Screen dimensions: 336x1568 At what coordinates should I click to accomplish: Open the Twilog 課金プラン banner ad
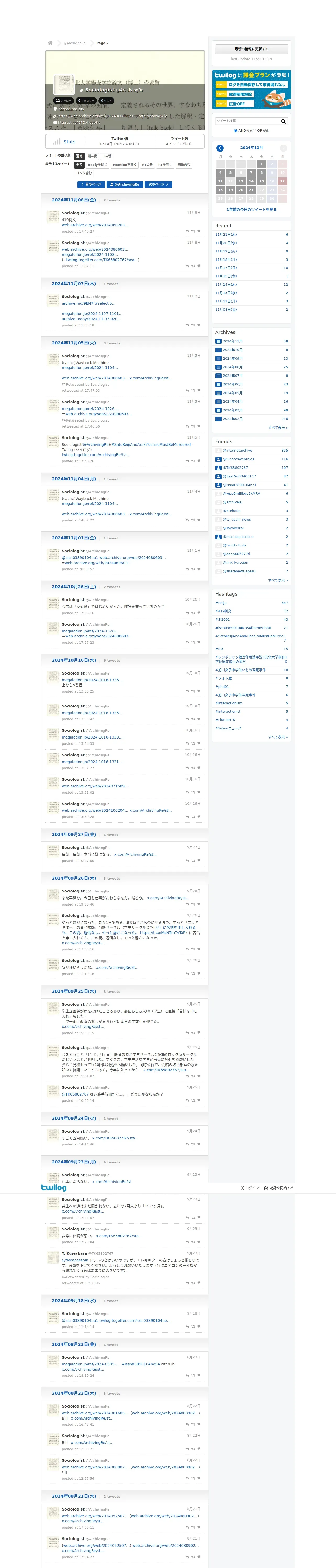pos(251,89)
